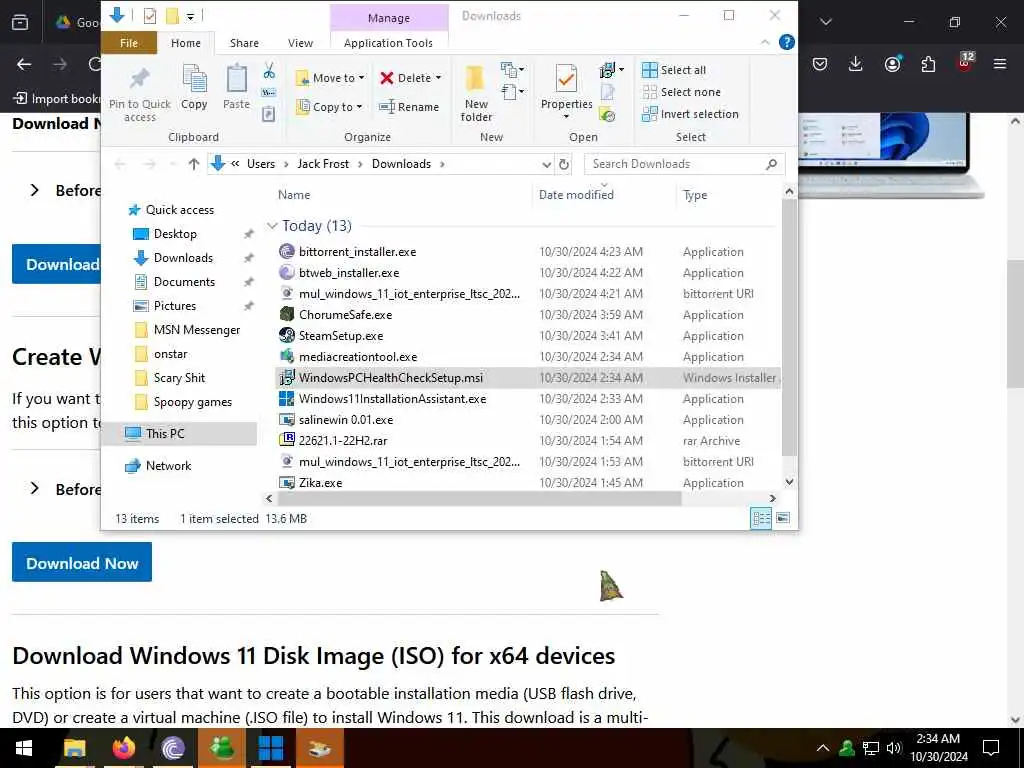
Task: Click the Properties checkmark icon
Action: point(566,80)
